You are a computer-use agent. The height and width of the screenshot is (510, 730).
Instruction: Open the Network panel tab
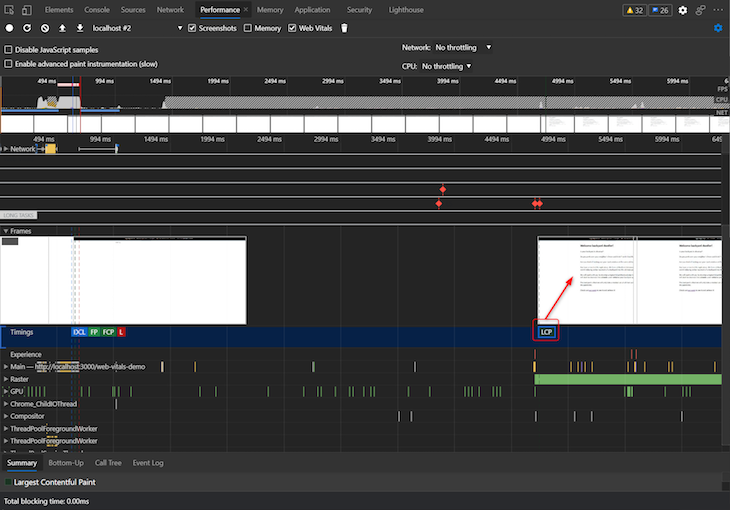click(x=170, y=10)
